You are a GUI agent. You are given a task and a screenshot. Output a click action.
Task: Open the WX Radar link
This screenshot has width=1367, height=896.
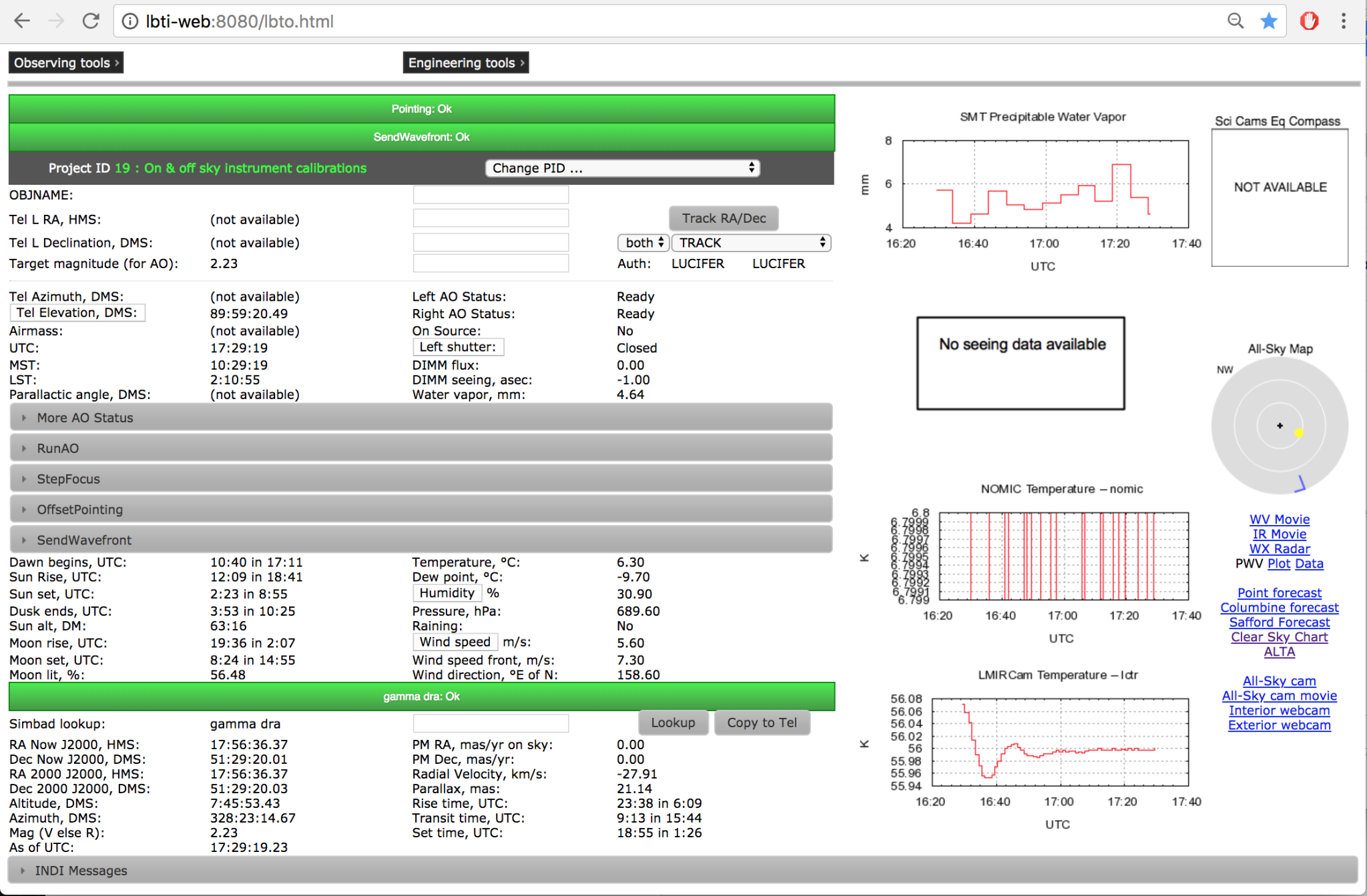pyautogui.click(x=1279, y=548)
